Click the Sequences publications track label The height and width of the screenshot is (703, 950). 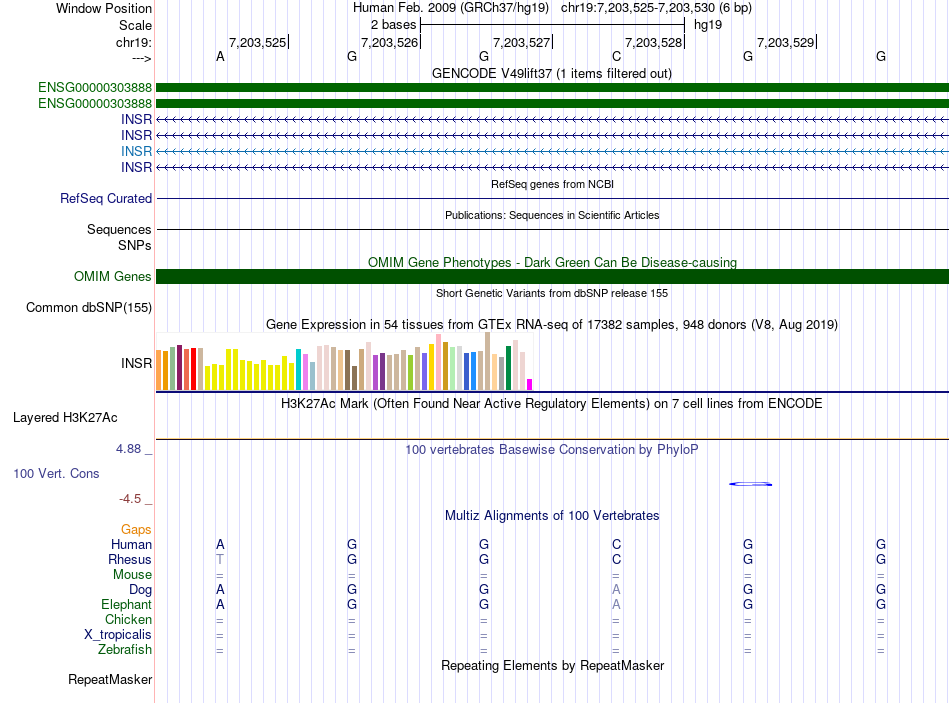(x=119, y=229)
